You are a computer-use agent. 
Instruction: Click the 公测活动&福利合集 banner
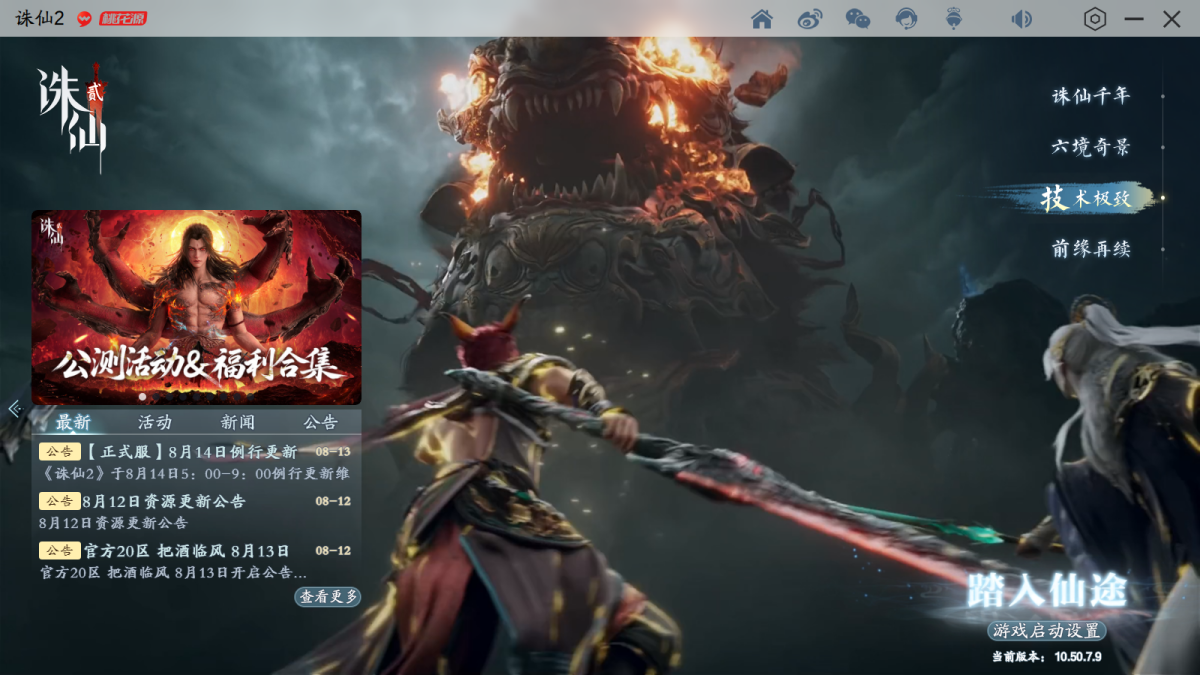197,307
